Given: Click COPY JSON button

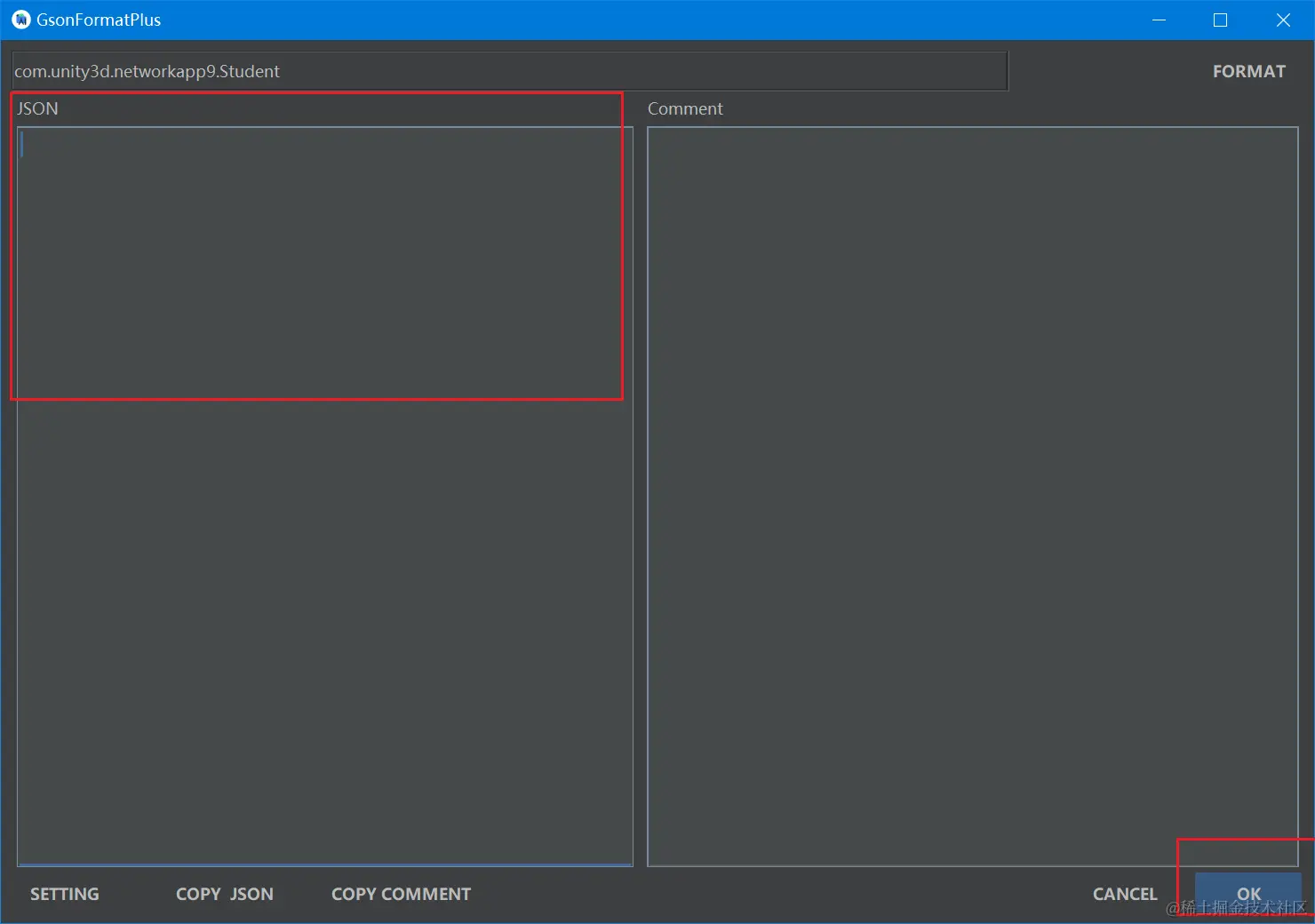Looking at the screenshot, I should point(225,894).
